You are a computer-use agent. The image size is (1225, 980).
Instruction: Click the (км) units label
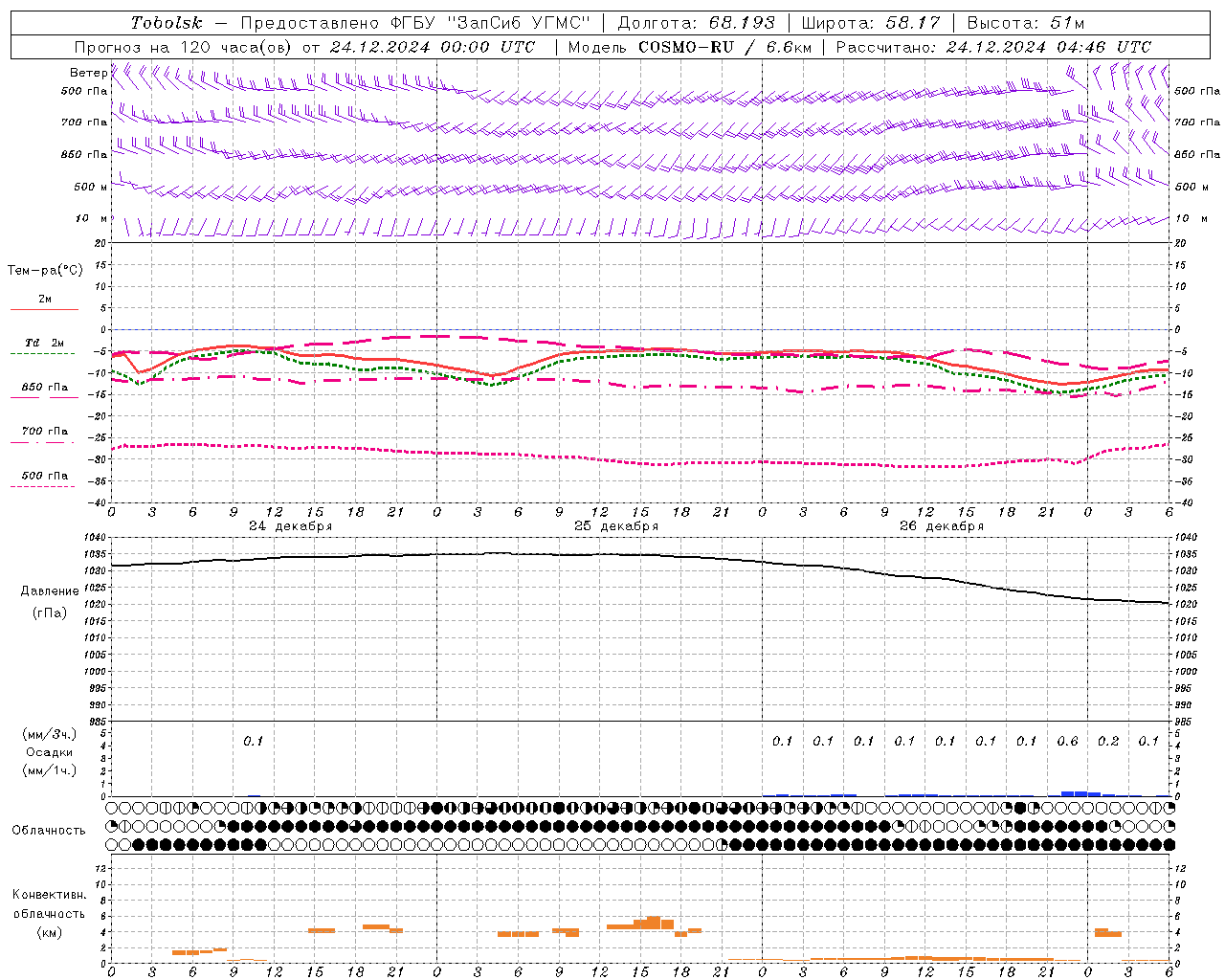pyautogui.click(x=50, y=932)
